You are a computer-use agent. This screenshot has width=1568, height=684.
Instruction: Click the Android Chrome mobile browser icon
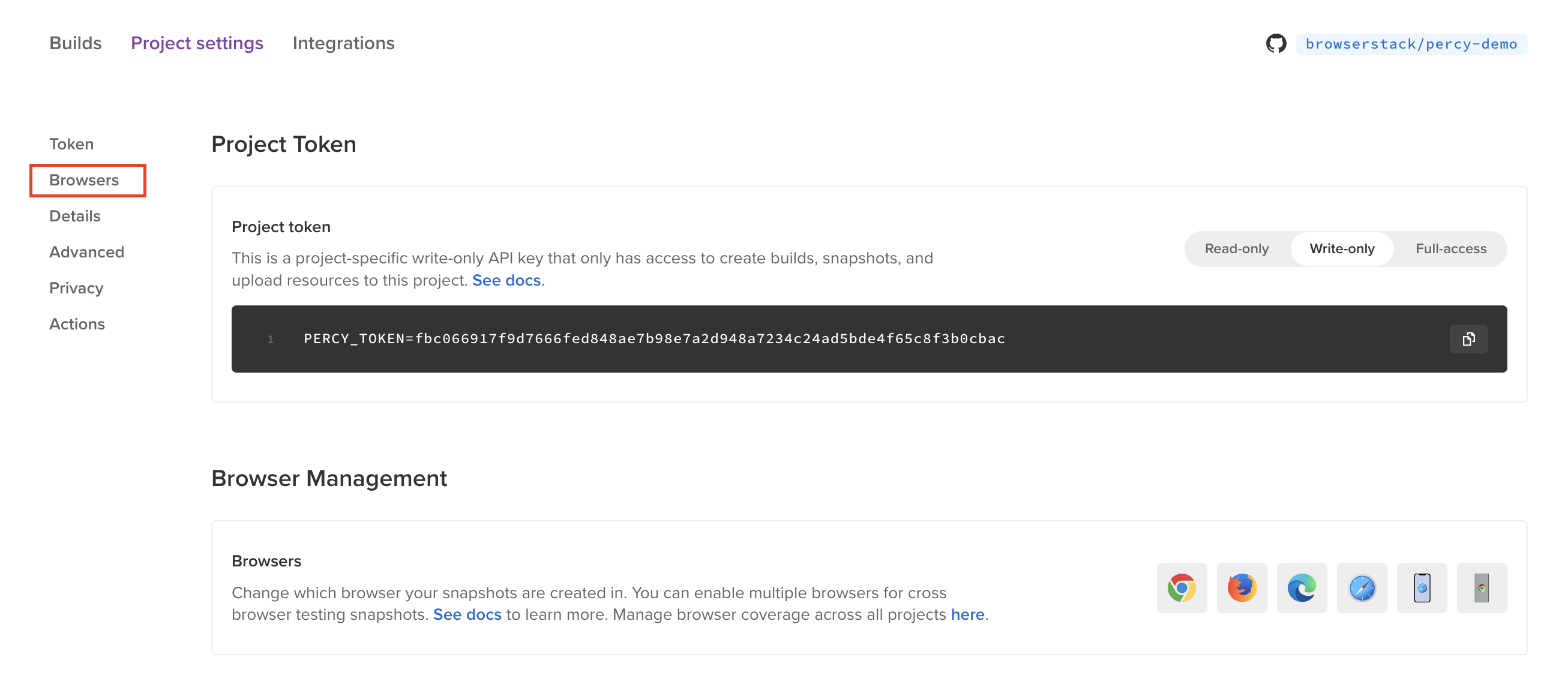pos(1482,588)
